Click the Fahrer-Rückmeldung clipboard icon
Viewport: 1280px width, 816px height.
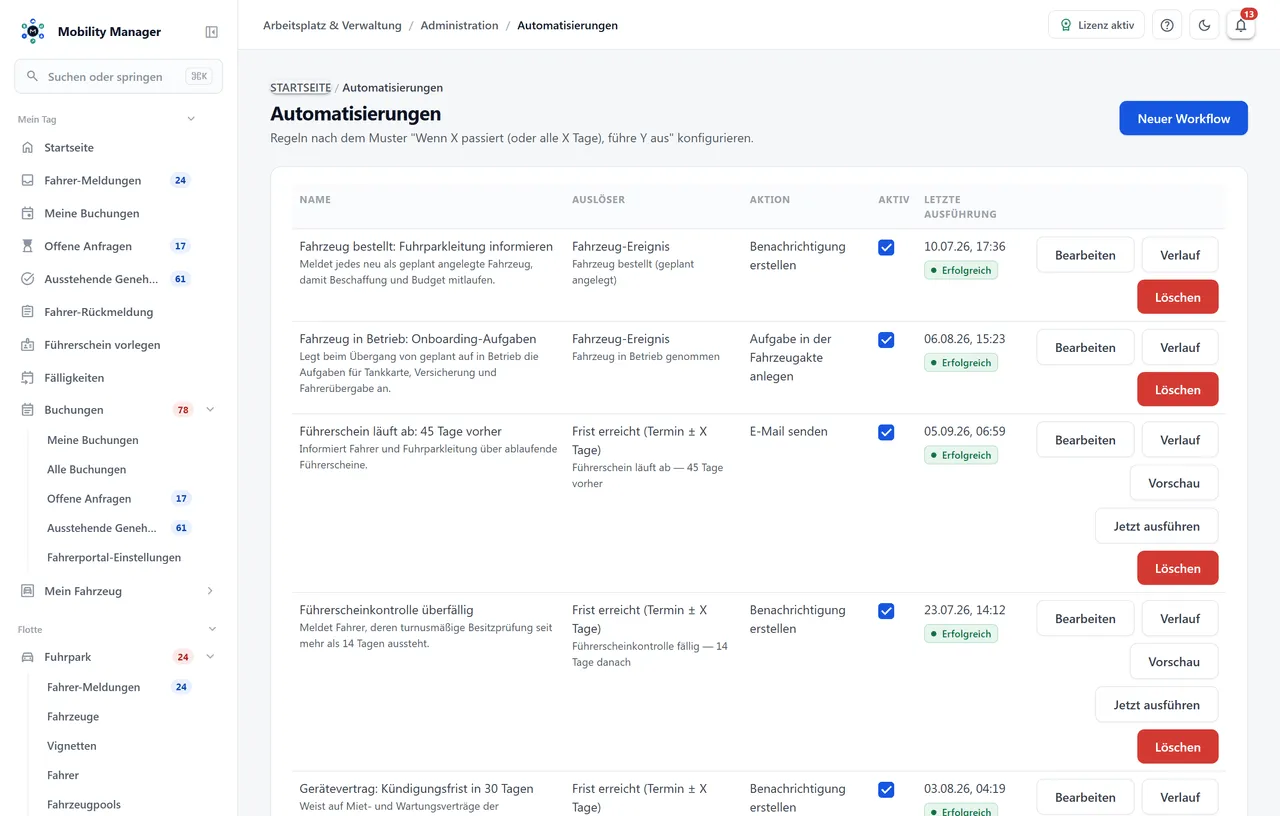pos(28,312)
